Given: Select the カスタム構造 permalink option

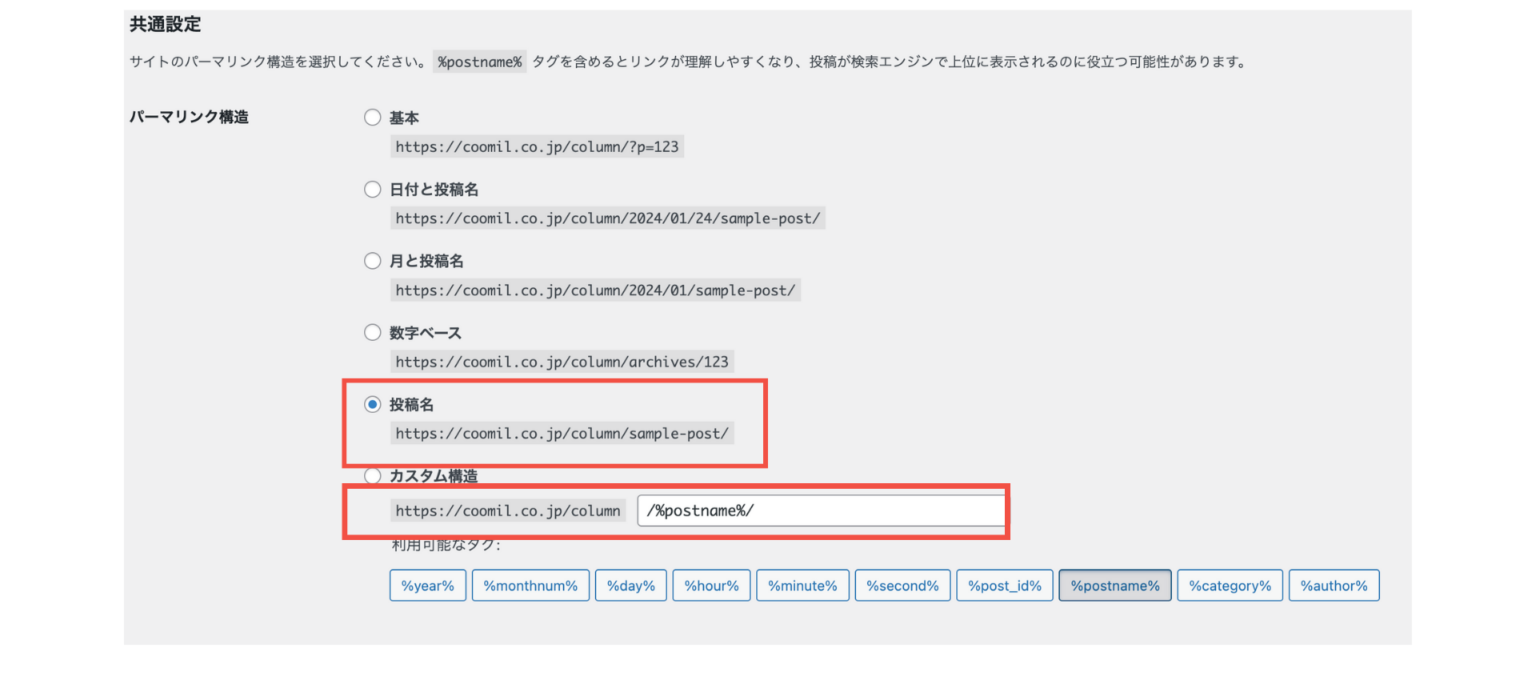Looking at the screenshot, I should tap(372, 476).
